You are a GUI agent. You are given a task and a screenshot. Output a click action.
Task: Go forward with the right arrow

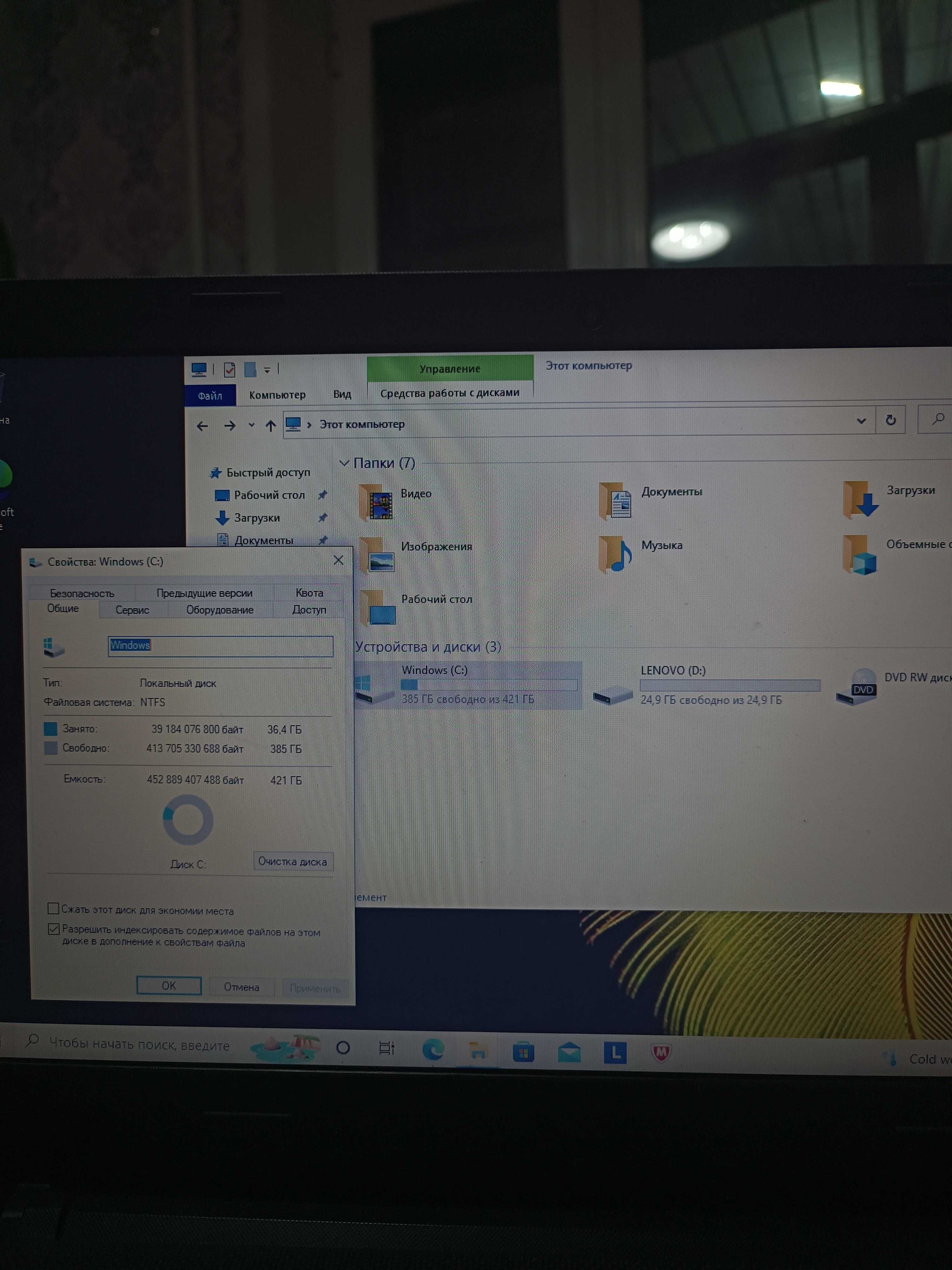[229, 426]
